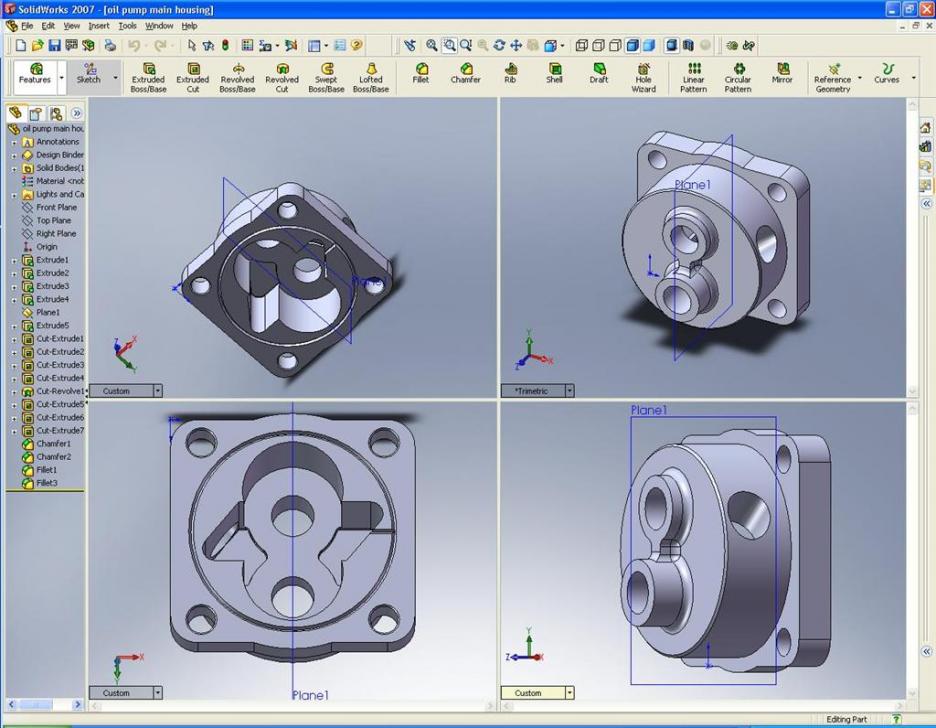Image resolution: width=936 pixels, height=728 pixels.
Task: Launch the Hole Wizard
Action: tap(644, 78)
